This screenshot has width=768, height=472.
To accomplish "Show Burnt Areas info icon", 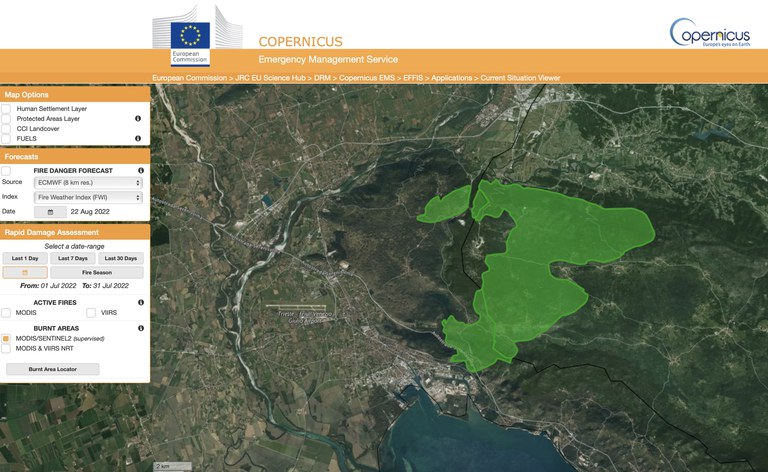I will [x=141, y=328].
